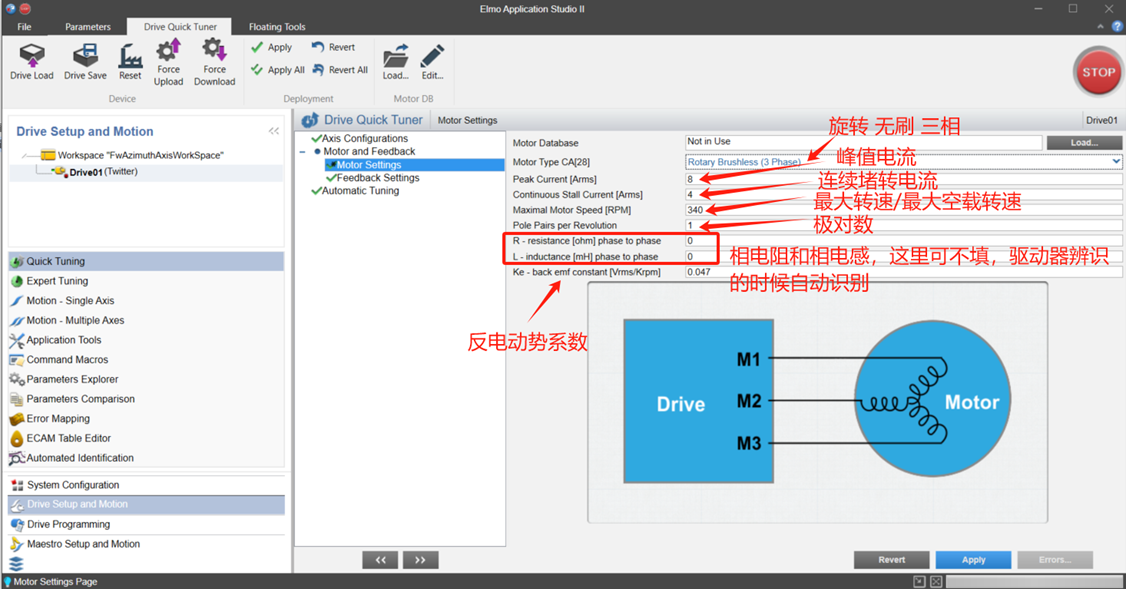This screenshot has height=589, width=1126.
Task: Select Drive Setup and Motion section
Action: pos(146,504)
